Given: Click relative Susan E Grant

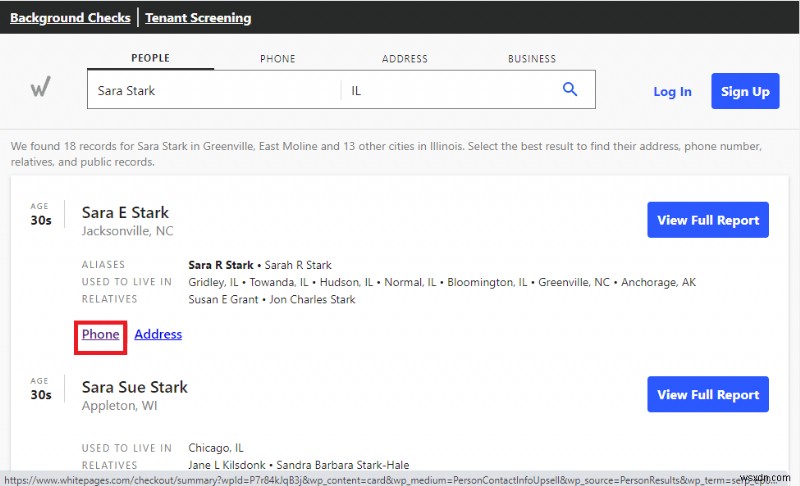Looking at the screenshot, I should point(226,299).
